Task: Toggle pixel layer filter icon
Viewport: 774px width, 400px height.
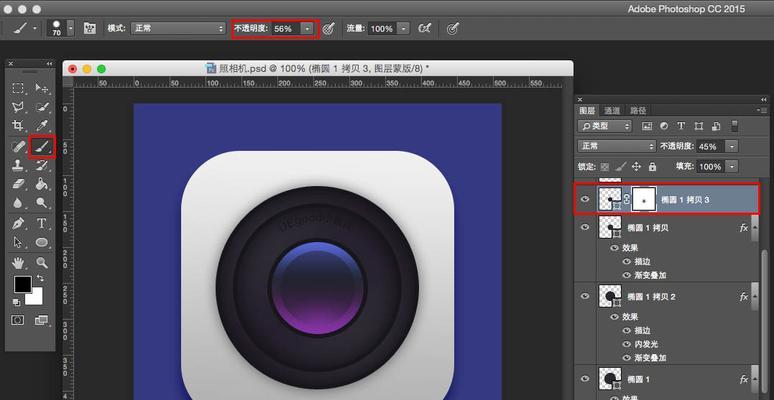Action: pos(647,126)
